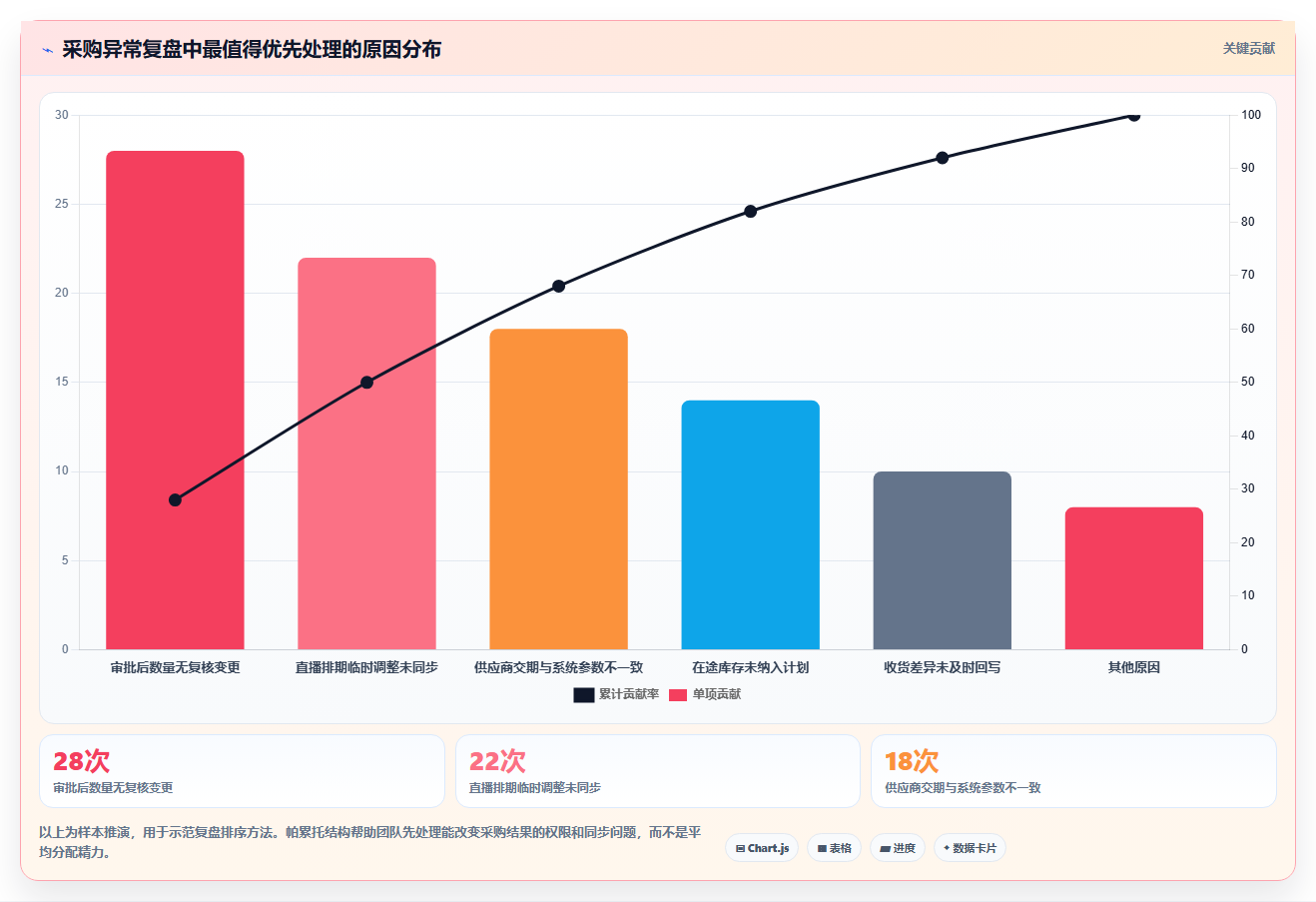Select the blue 在途库存未纳入计划 bar

click(750, 524)
